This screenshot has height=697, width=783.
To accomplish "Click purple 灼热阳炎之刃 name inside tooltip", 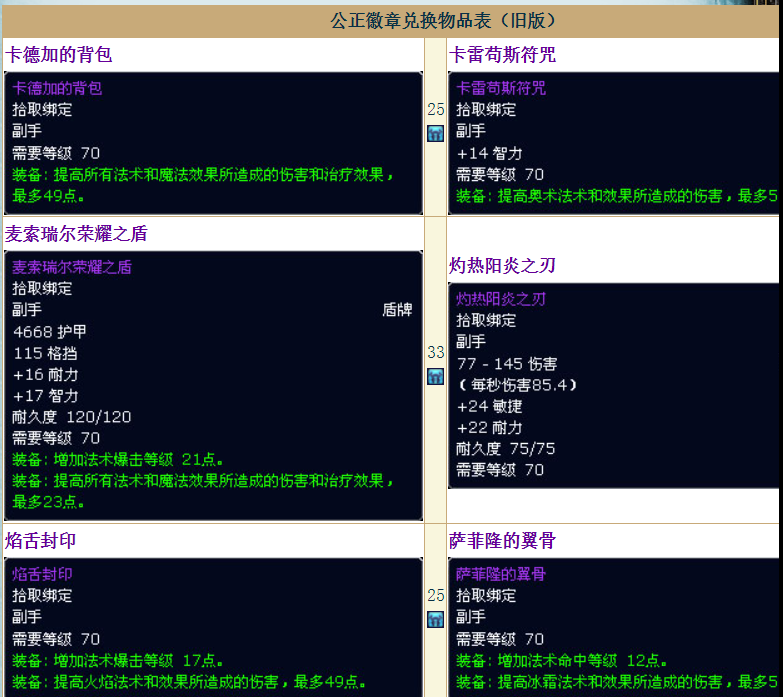I will 501,299.
